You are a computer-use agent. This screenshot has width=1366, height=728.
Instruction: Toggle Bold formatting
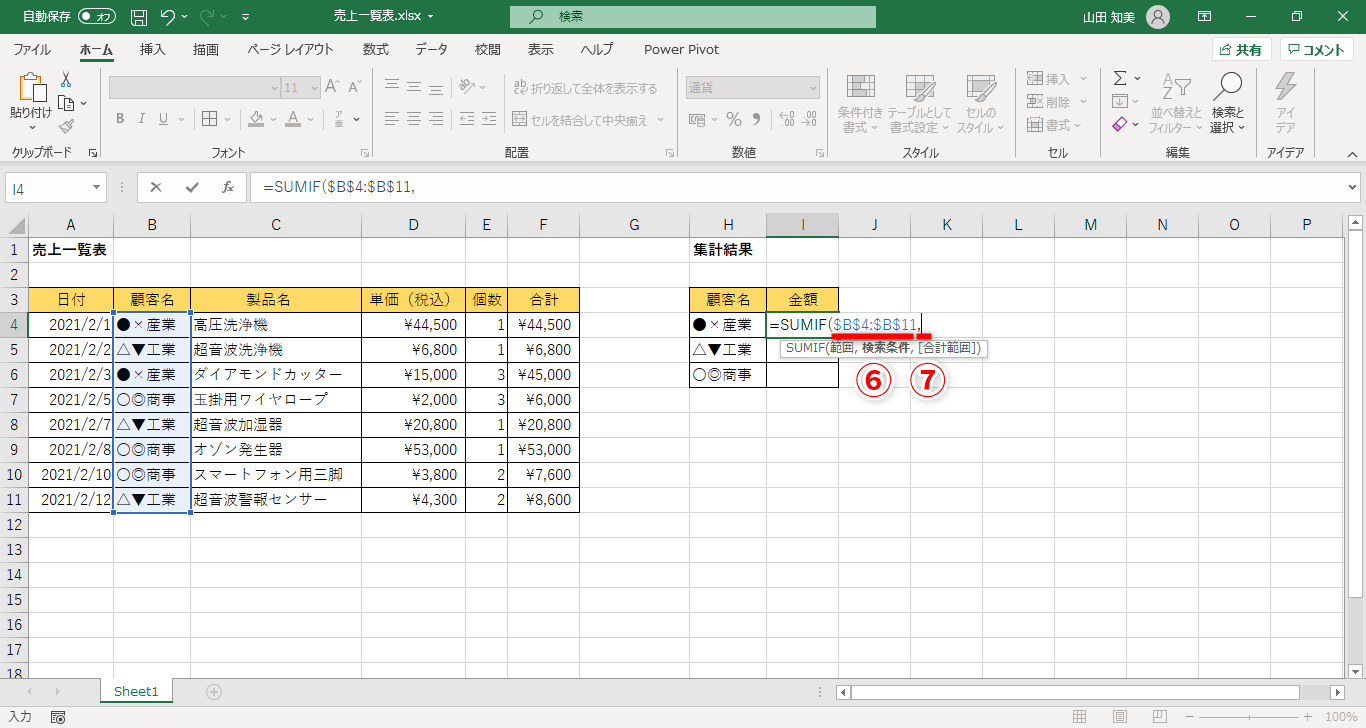pyautogui.click(x=120, y=119)
